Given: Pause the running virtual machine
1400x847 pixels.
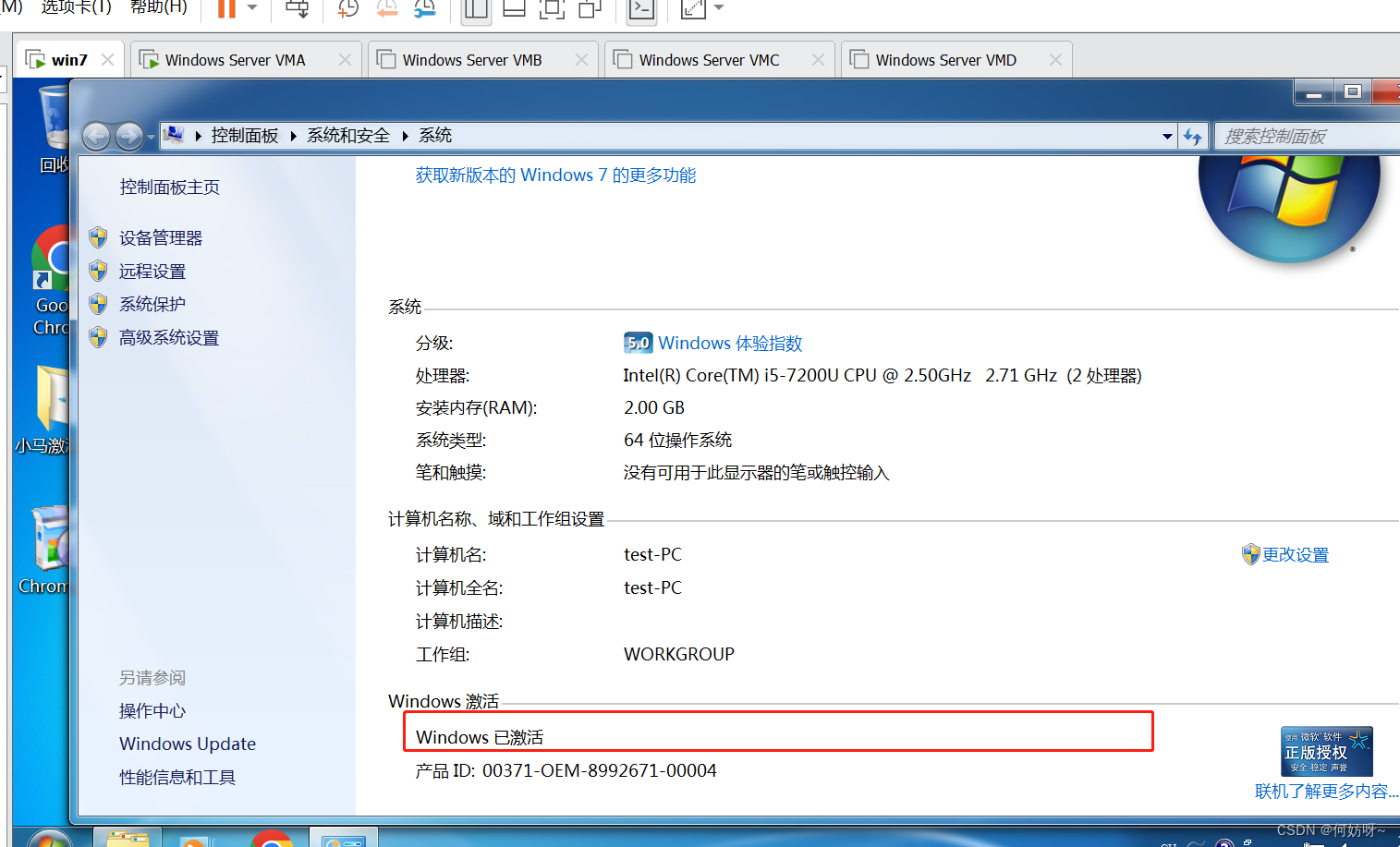Looking at the screenshot, I should click(x=226, y=8).
